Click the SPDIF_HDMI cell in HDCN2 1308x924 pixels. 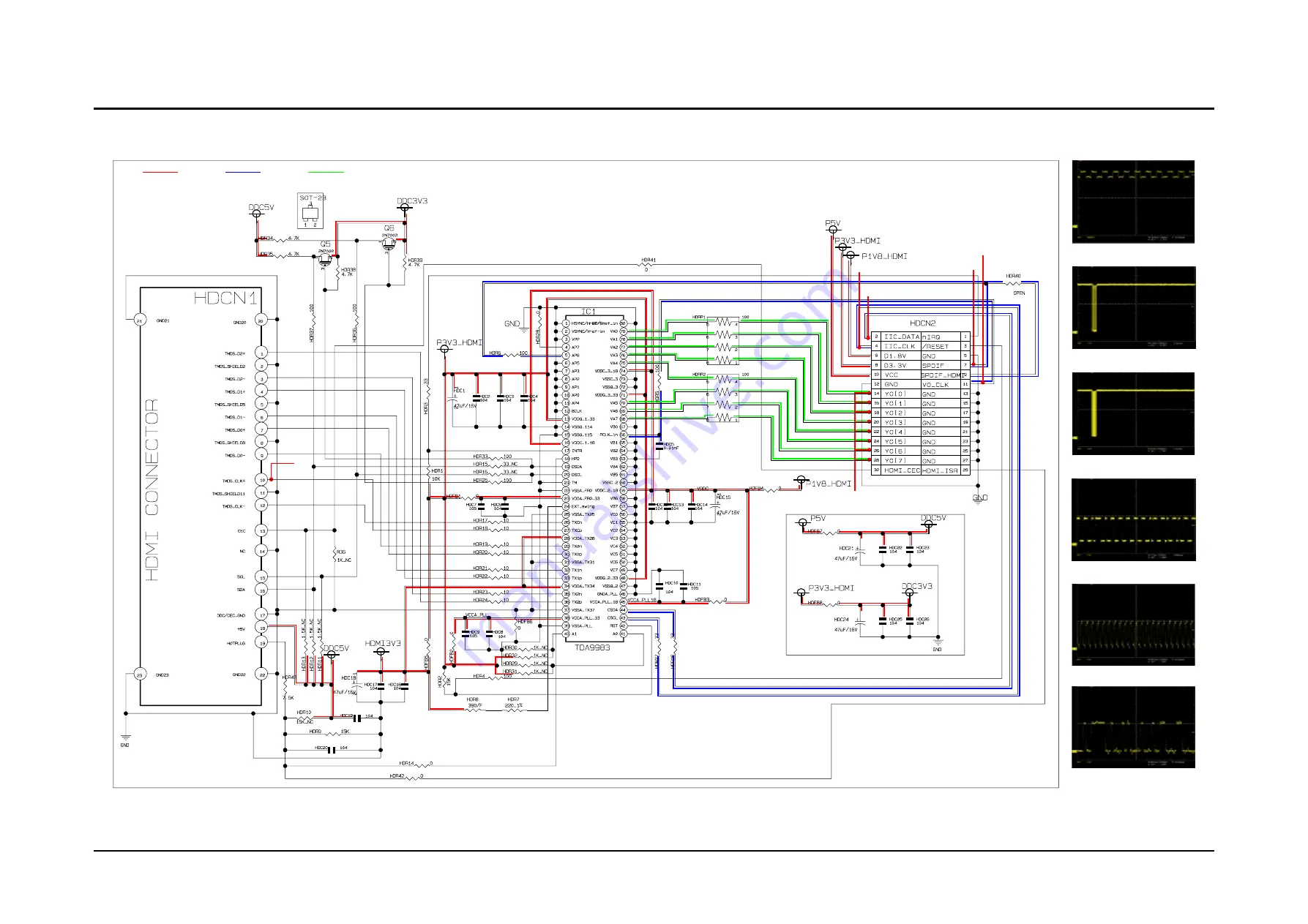(941, 375)
